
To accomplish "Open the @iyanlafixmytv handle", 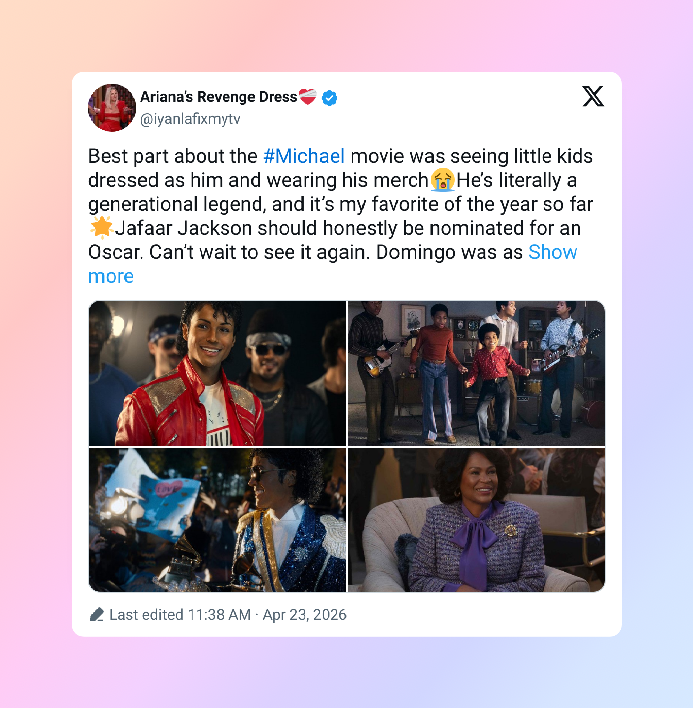I will click(x=190, y=119).
